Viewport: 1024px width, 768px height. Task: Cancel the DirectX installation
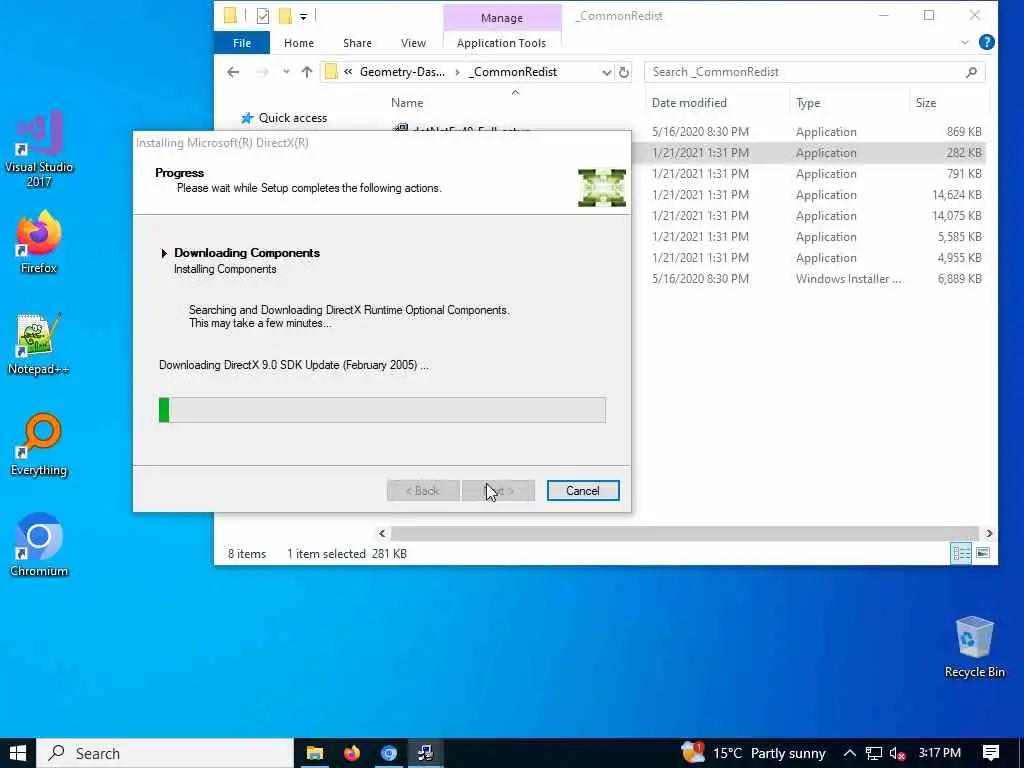point(583,490)
